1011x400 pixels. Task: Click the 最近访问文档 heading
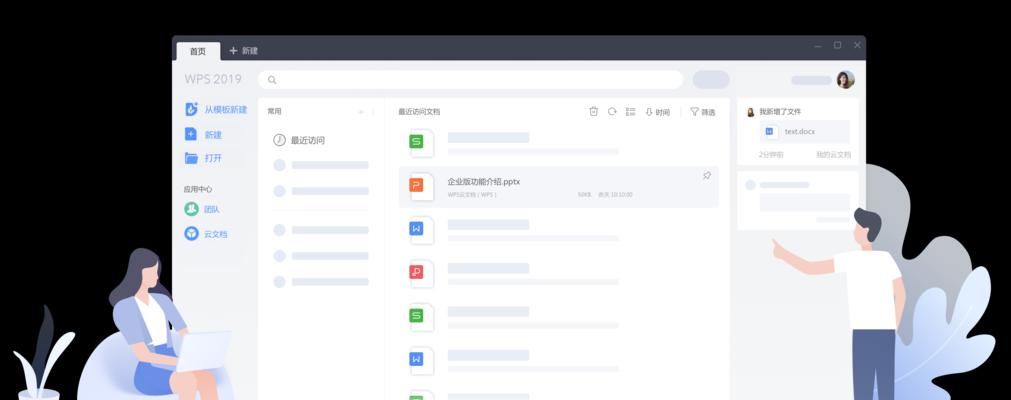419,112
